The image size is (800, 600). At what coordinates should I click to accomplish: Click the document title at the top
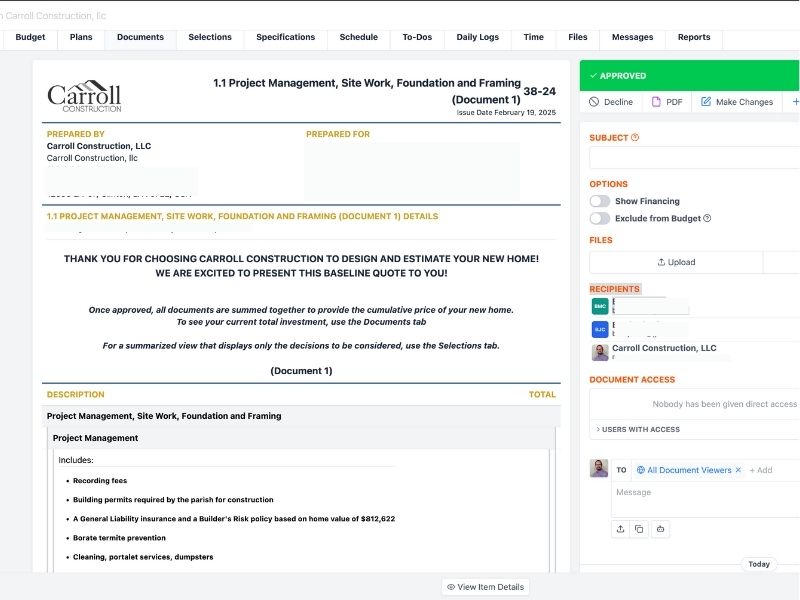click(367, 91)
